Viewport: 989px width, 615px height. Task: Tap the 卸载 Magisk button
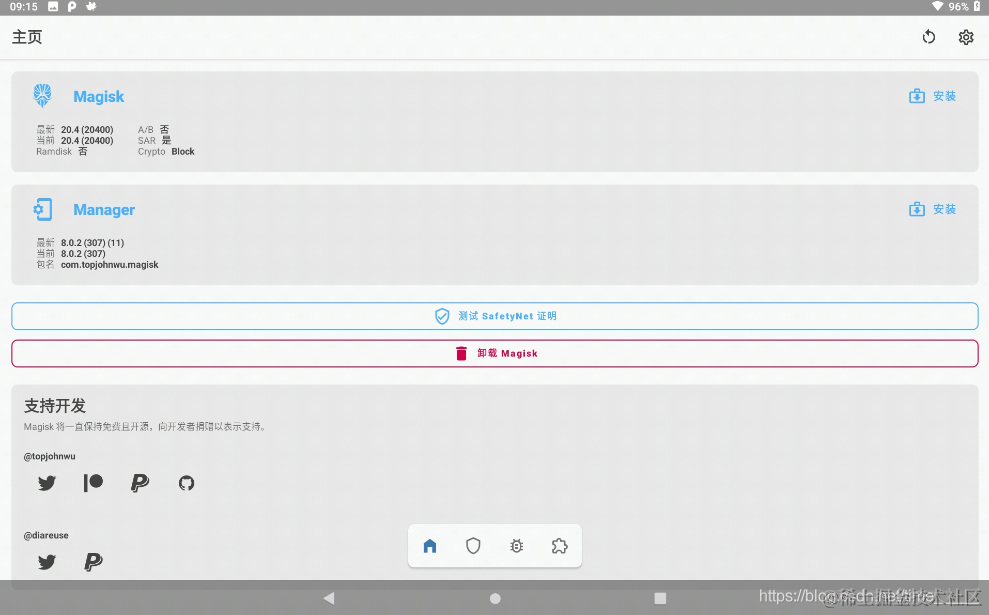tap(494, 353)
